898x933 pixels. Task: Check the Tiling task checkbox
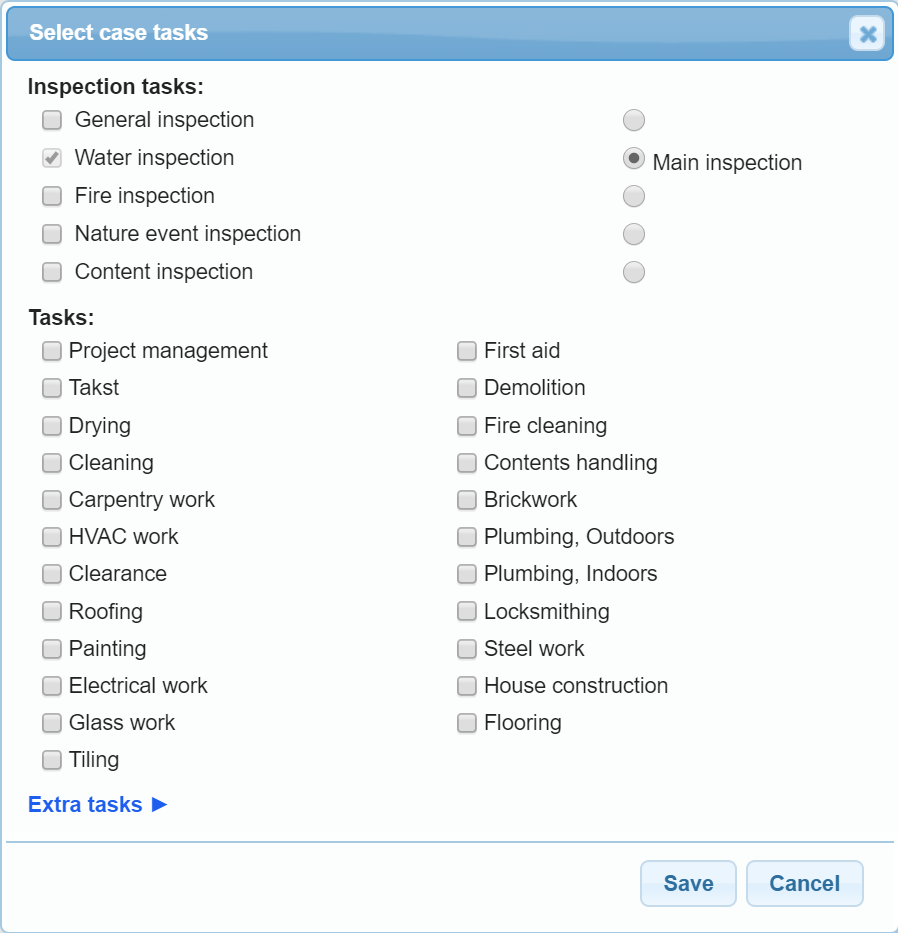tap(52, 760)
